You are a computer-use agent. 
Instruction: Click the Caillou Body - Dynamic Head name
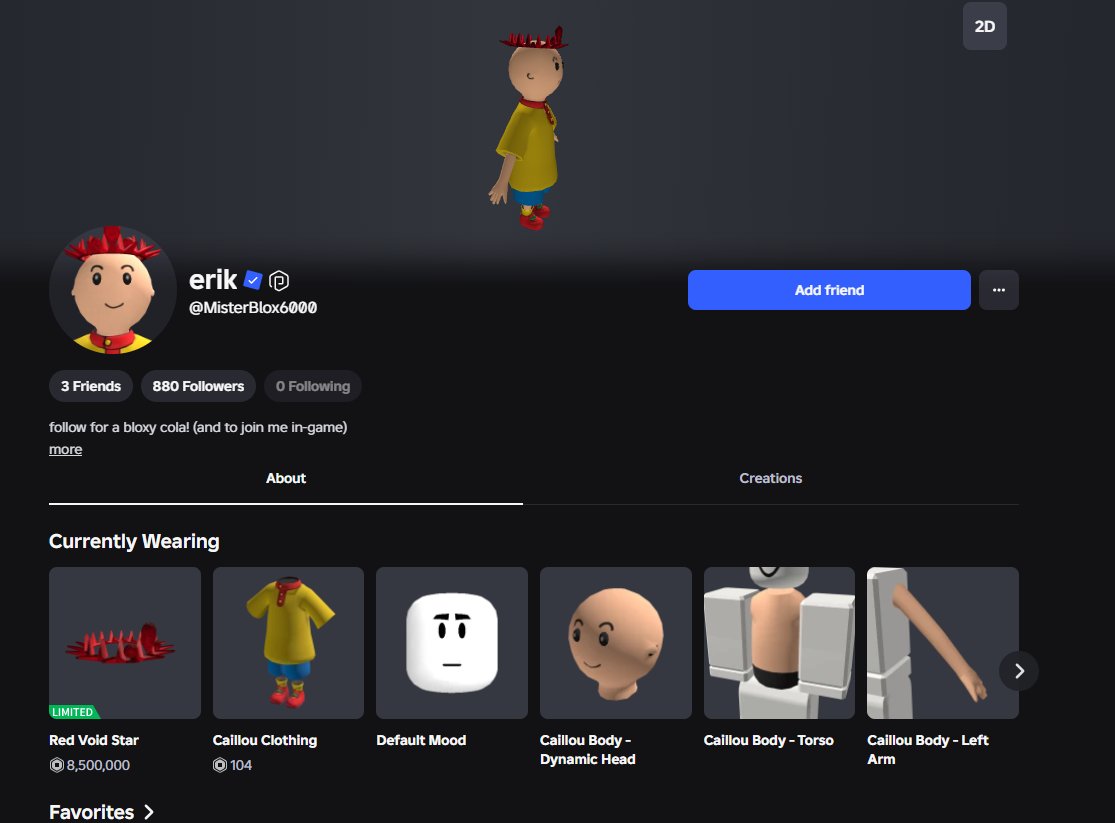coord(587,750)
